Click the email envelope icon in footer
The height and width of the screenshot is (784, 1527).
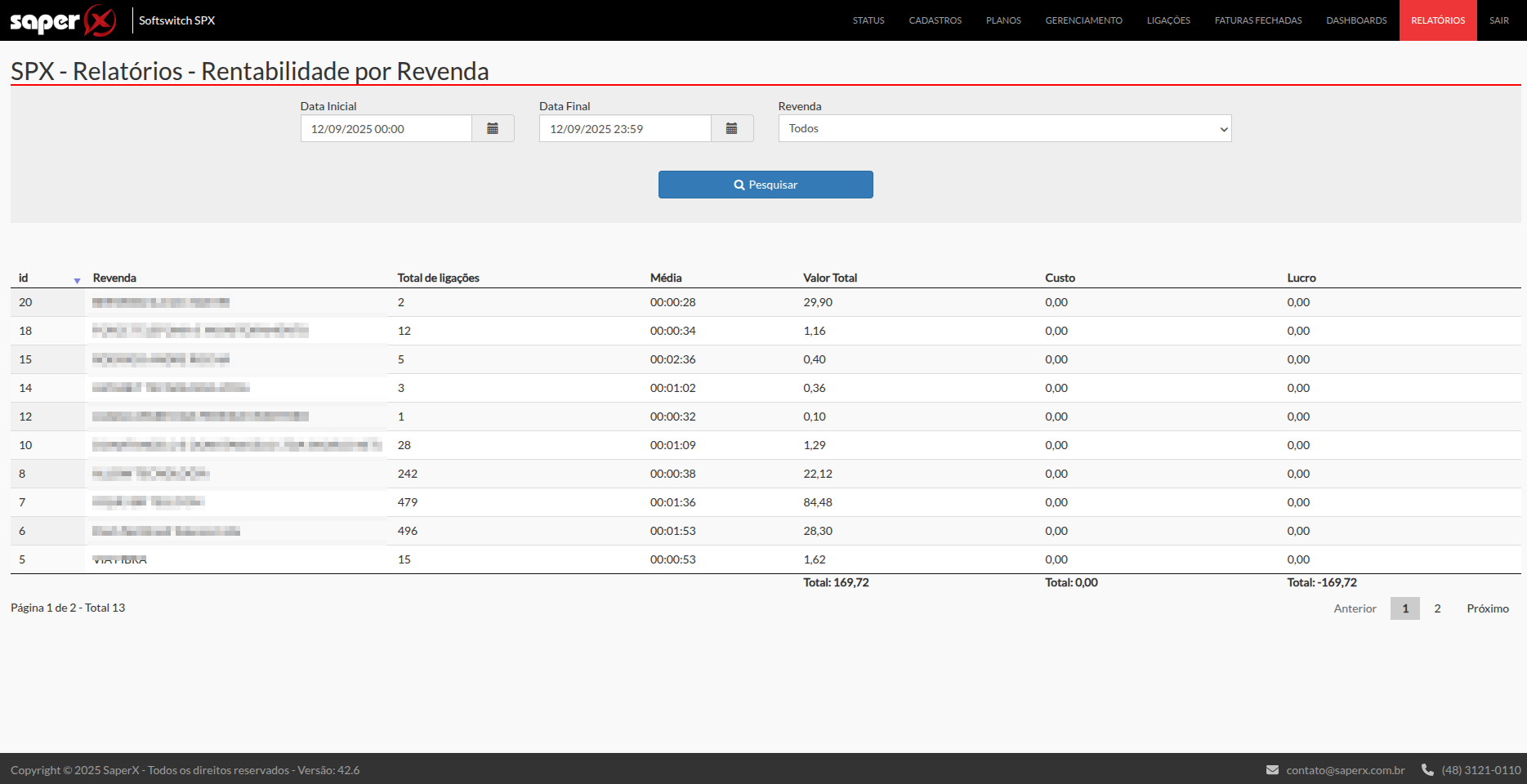(1272, 769)
